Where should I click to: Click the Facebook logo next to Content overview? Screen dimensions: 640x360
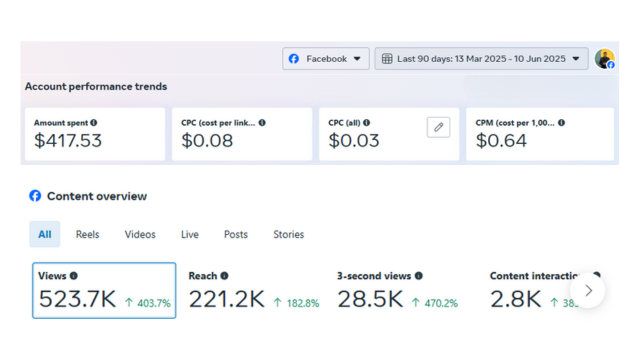tap(35, 196)
